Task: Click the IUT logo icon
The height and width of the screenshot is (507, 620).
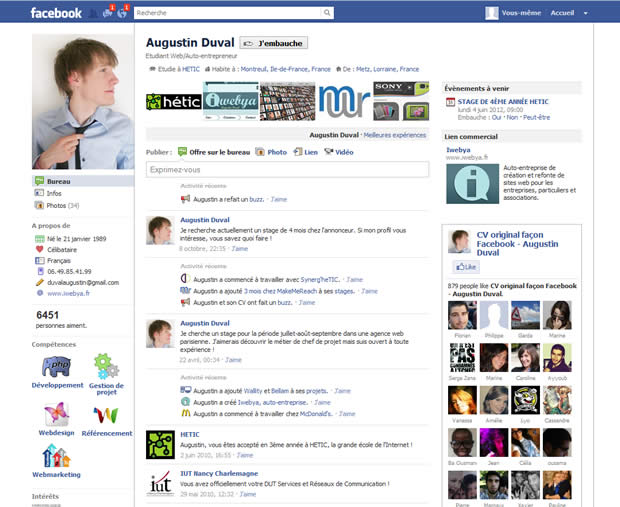Action: coord(160,483)
